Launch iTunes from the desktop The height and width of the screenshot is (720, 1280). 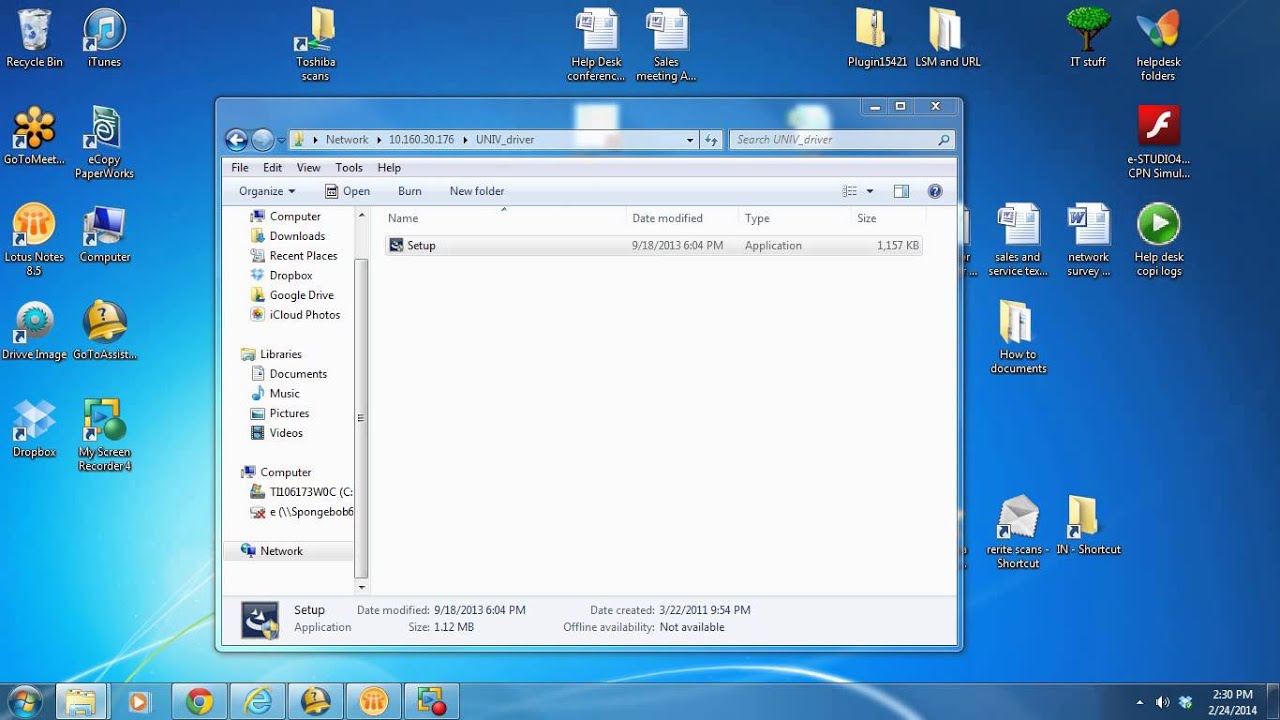[104, 38]
